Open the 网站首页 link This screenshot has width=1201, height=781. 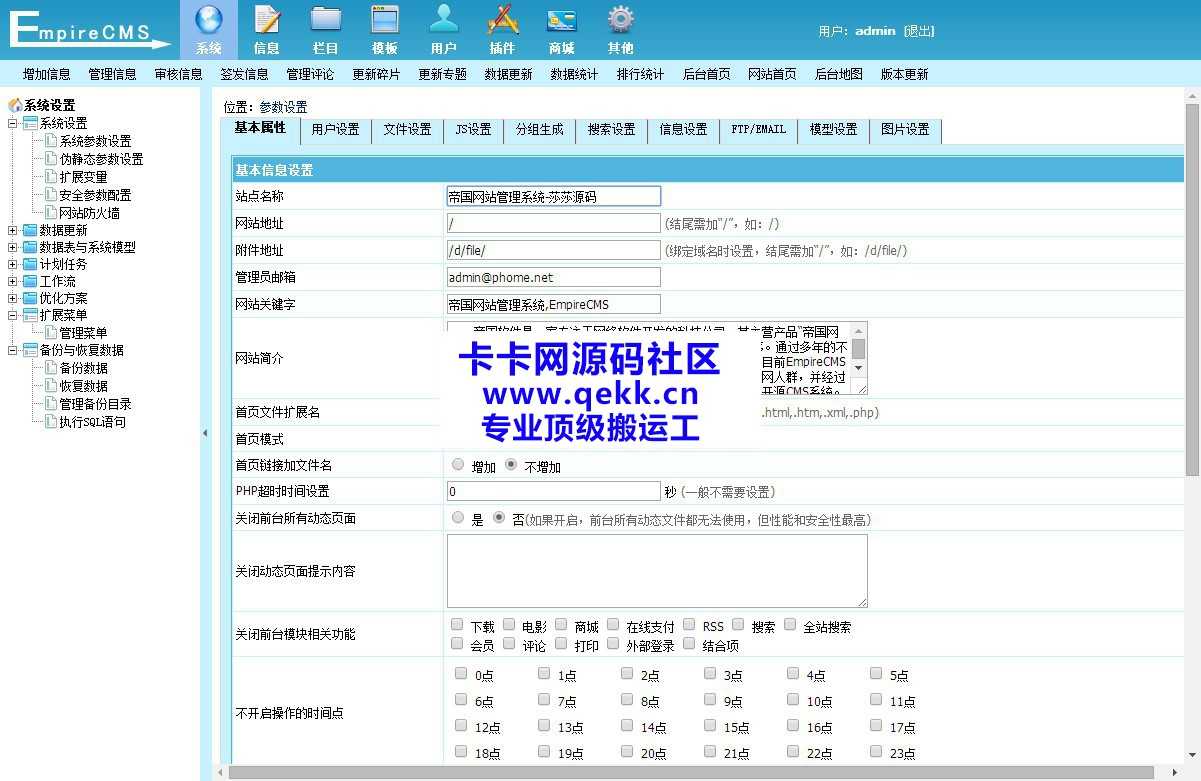772,74
